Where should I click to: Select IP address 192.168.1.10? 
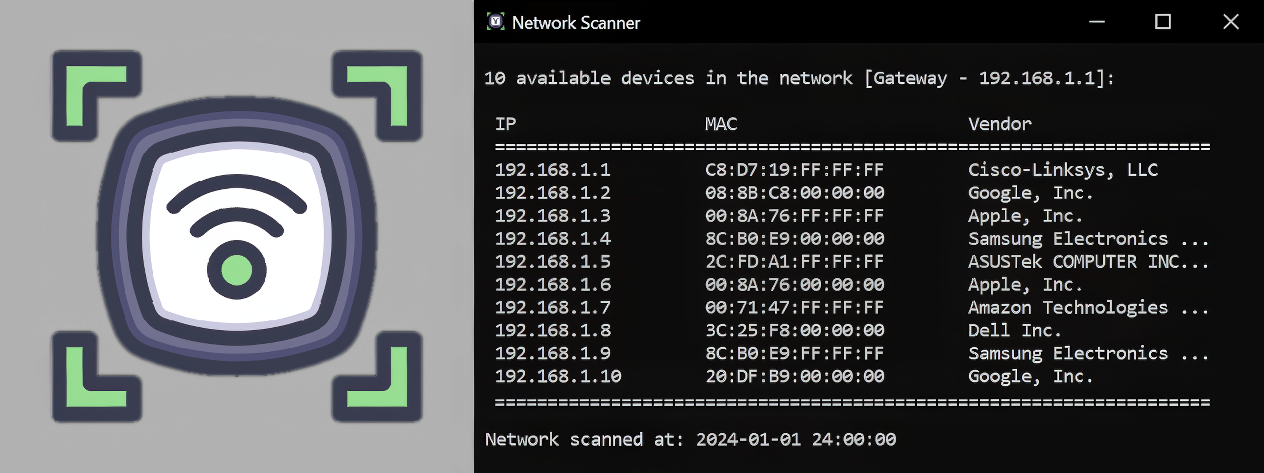558,377
